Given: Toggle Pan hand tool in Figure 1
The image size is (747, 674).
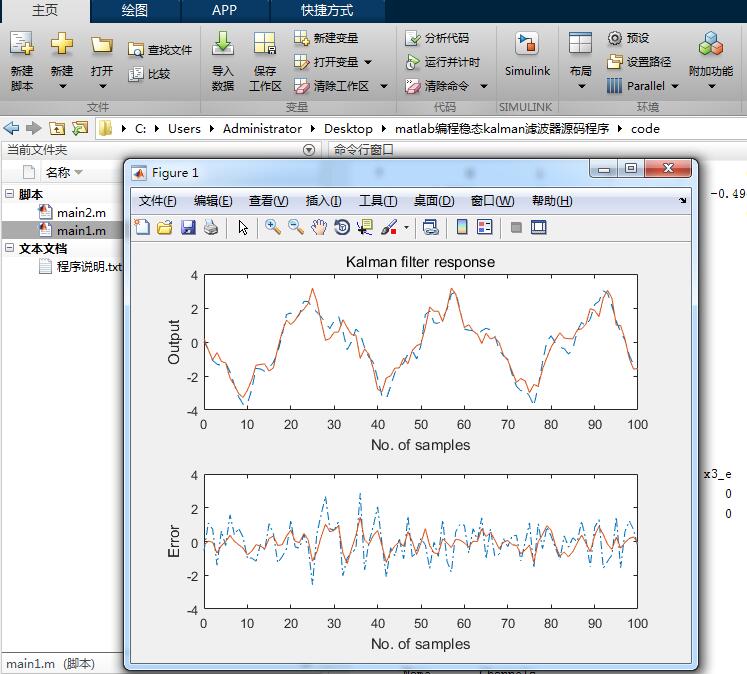Looking at the screenshot, I should point(319,227).
